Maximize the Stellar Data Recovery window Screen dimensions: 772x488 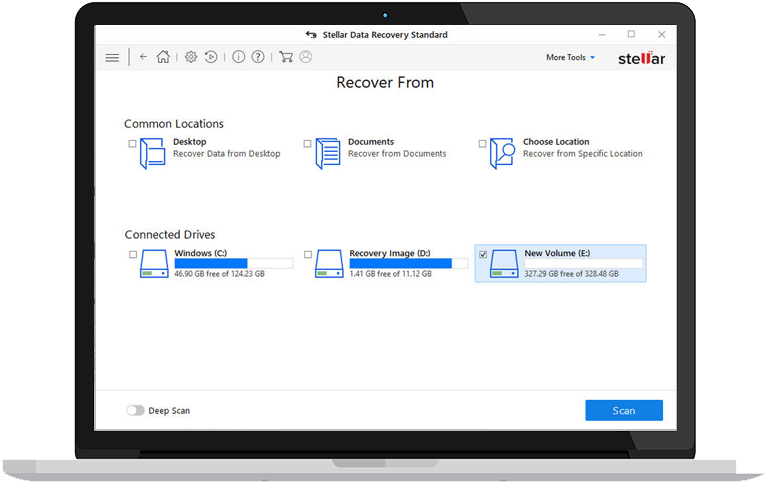[x=631, y=34]
